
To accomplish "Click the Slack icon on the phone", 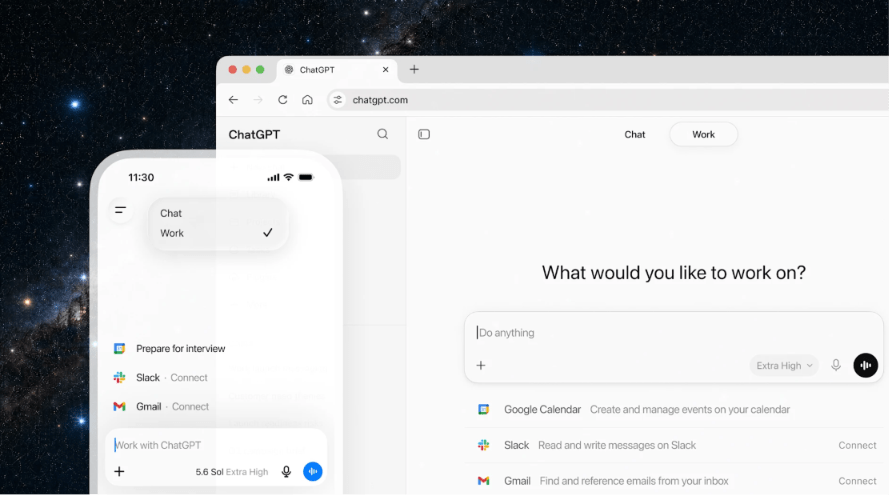I will [x=119, y=378].
